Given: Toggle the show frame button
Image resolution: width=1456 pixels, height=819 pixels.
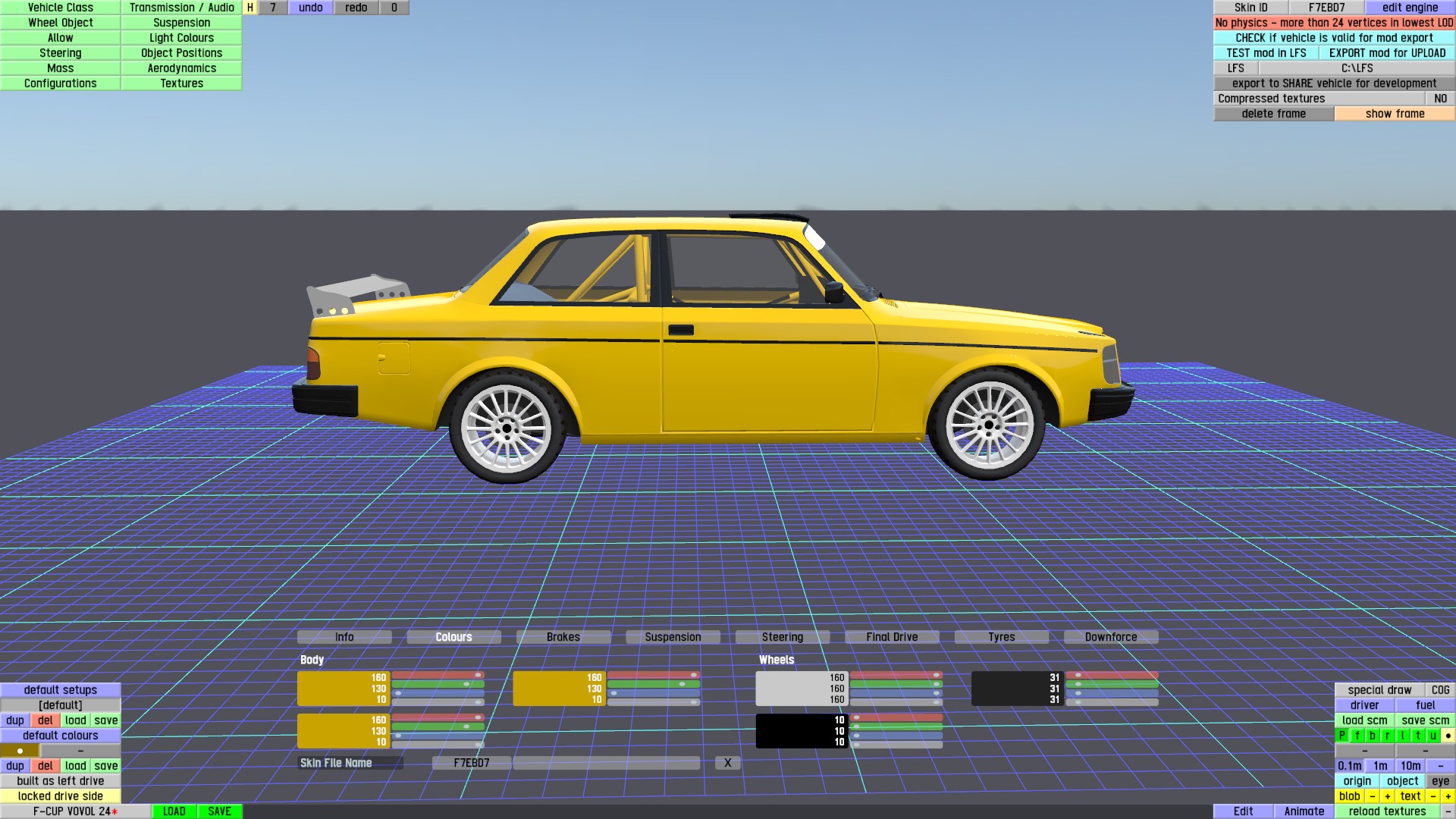Looking at the screenshot, I should (x=1395, y=114).
